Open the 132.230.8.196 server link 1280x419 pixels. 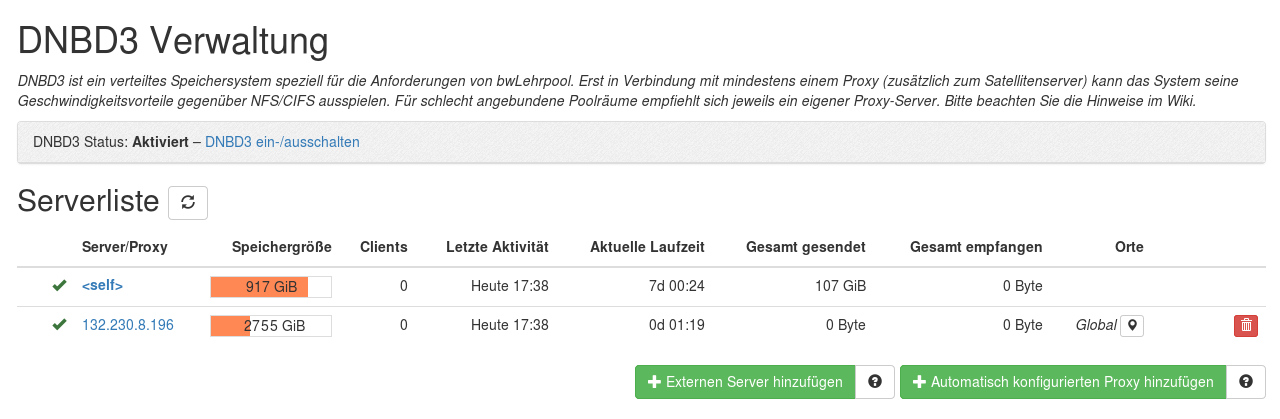click(x=128, y=325)
